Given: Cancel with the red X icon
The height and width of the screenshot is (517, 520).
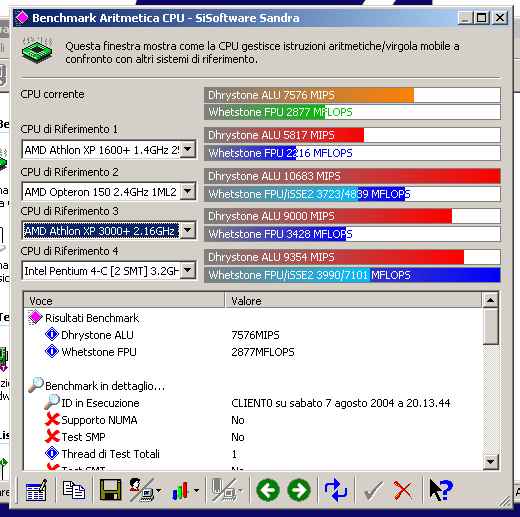Looking at the screenshot, I should click(x=403, y=490).
